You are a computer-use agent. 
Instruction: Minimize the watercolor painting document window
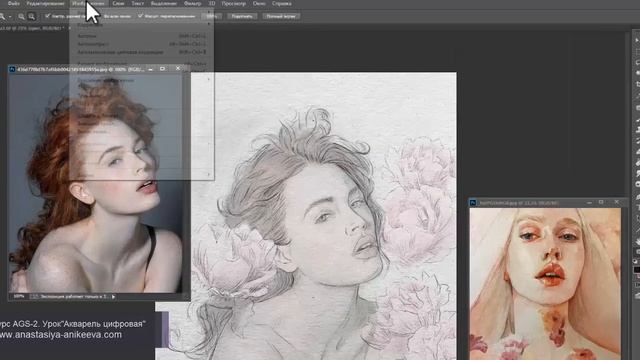(x=589, y=202)
